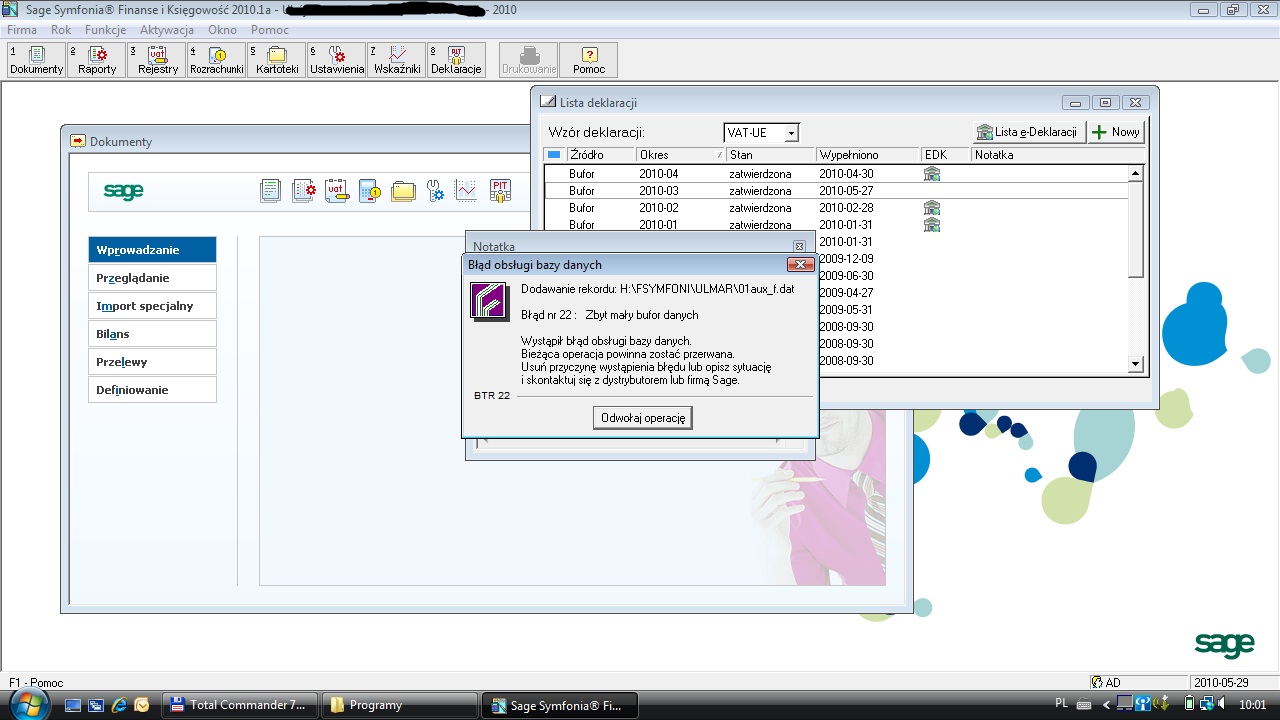The image size is (1280, 720).
Task: Open Rejestry from the main toolbar
Action: pyautogui.click(x=157, y=60)
